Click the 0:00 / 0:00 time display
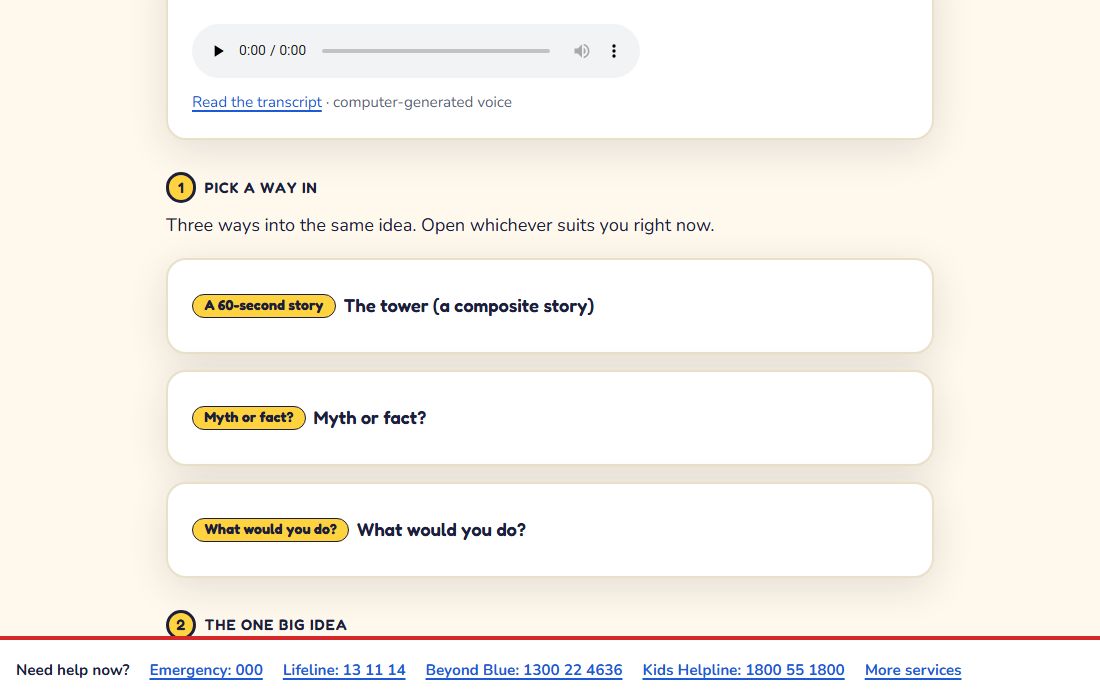The width and height of the screenshot is (1100, 700). point(272,51)
